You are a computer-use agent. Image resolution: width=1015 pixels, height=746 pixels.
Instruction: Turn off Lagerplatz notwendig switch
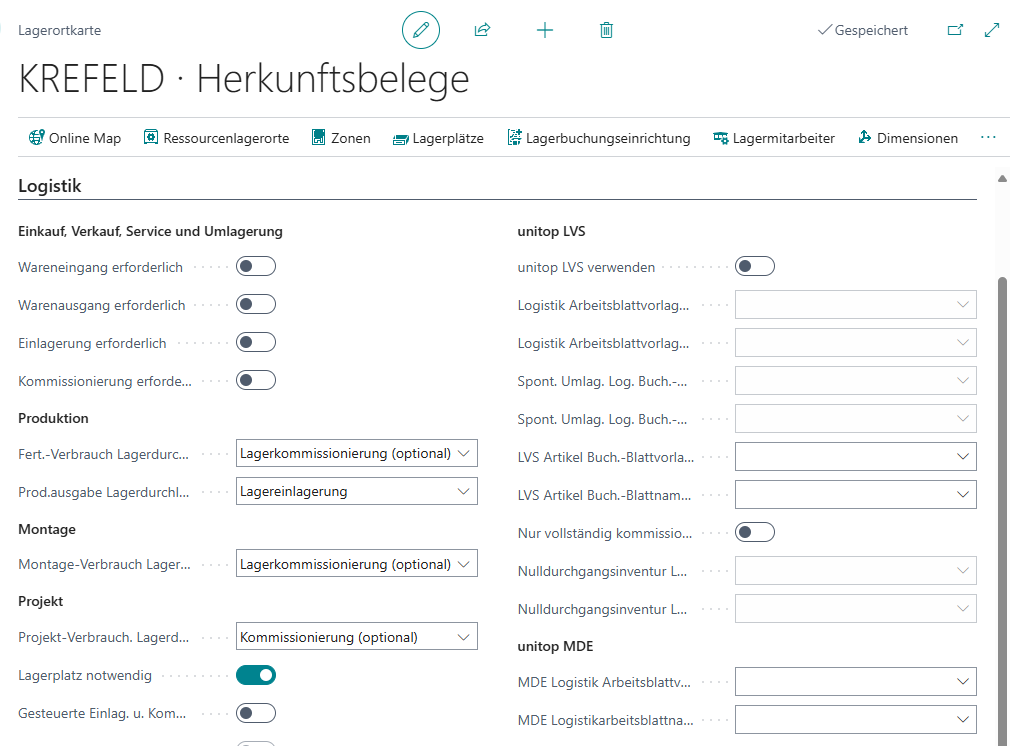256,675
